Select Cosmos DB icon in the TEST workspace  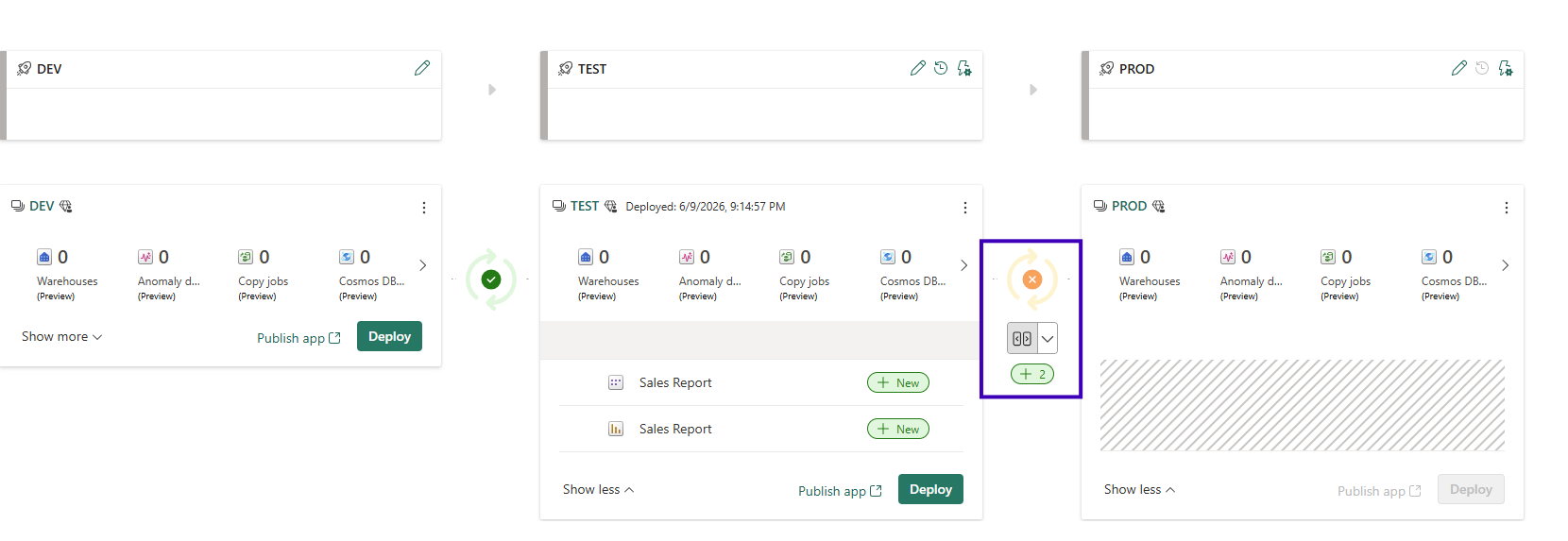point(888,257)
